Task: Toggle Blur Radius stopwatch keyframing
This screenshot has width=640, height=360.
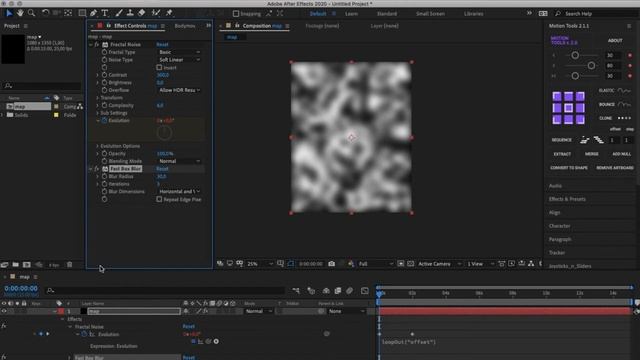Action: click(x=104, y=176)
